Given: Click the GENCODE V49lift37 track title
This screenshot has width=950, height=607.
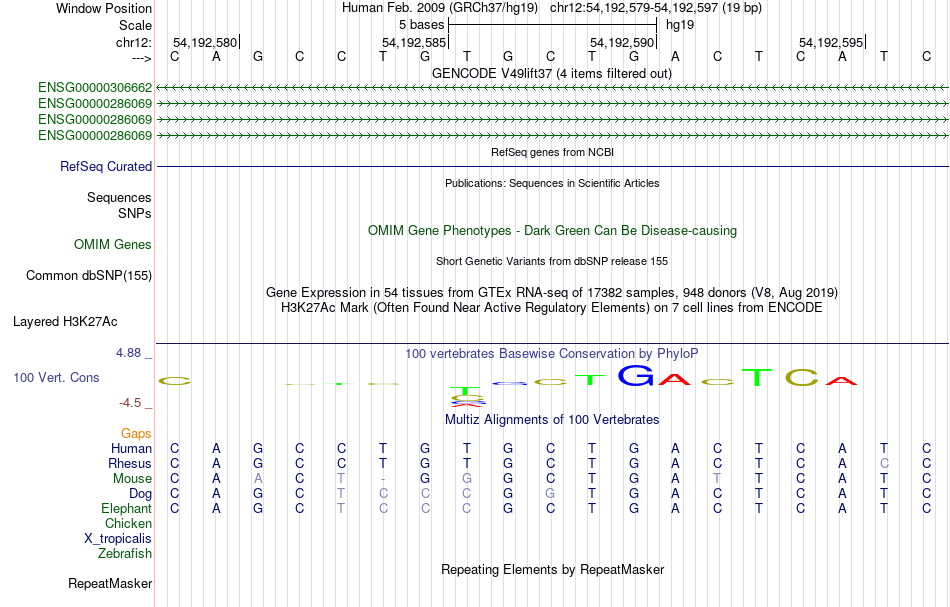Looking at the screenshot, I should pyautogui.click(x=552, y=74).
